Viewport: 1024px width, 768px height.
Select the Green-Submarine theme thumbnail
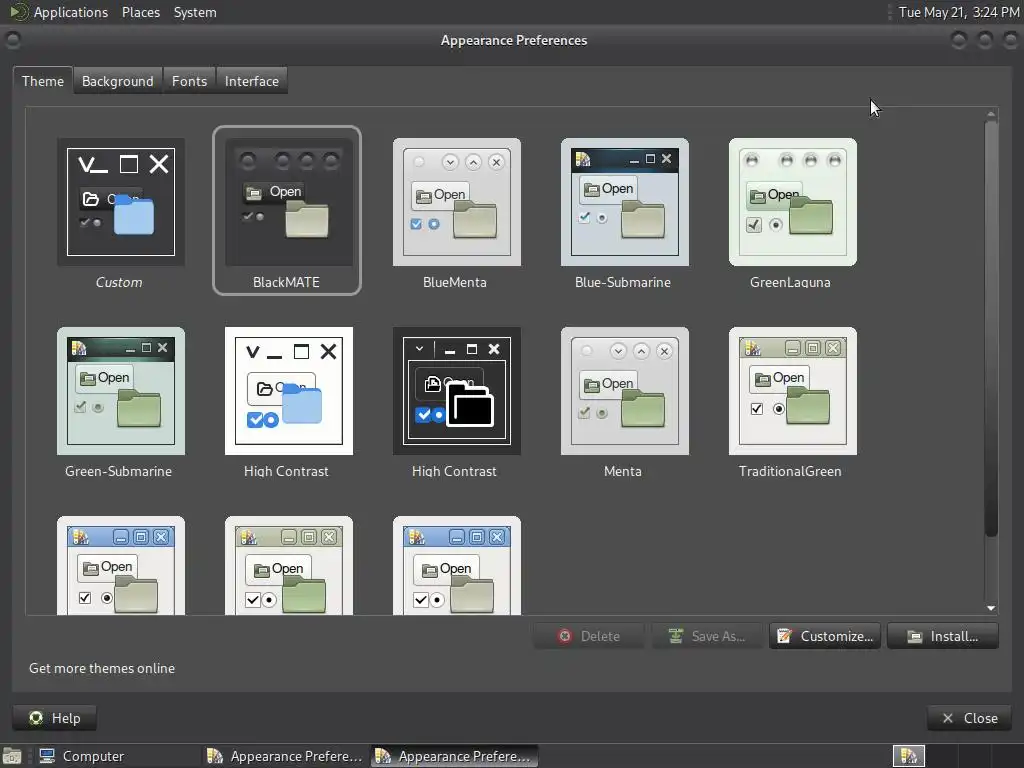pos(121,391)
